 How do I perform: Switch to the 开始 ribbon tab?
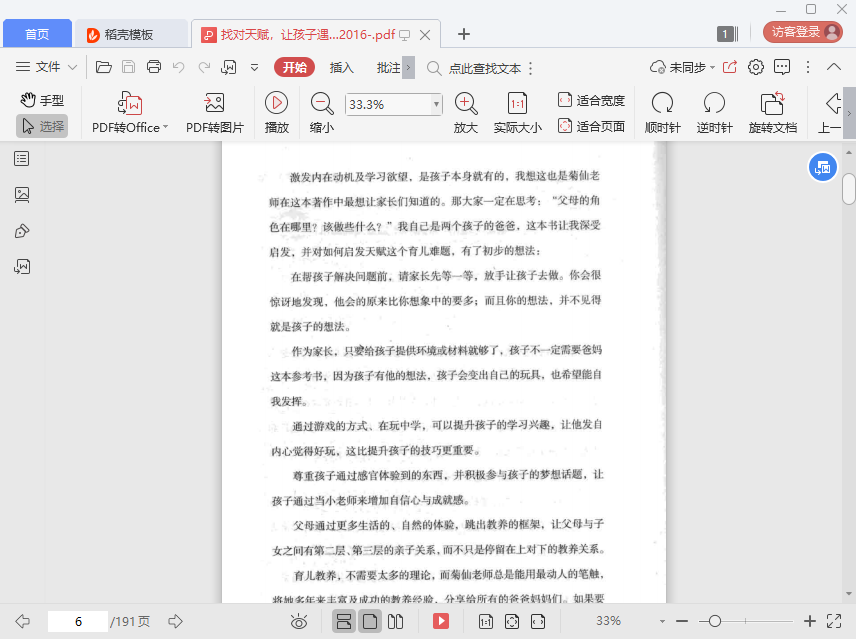[295, 67]
